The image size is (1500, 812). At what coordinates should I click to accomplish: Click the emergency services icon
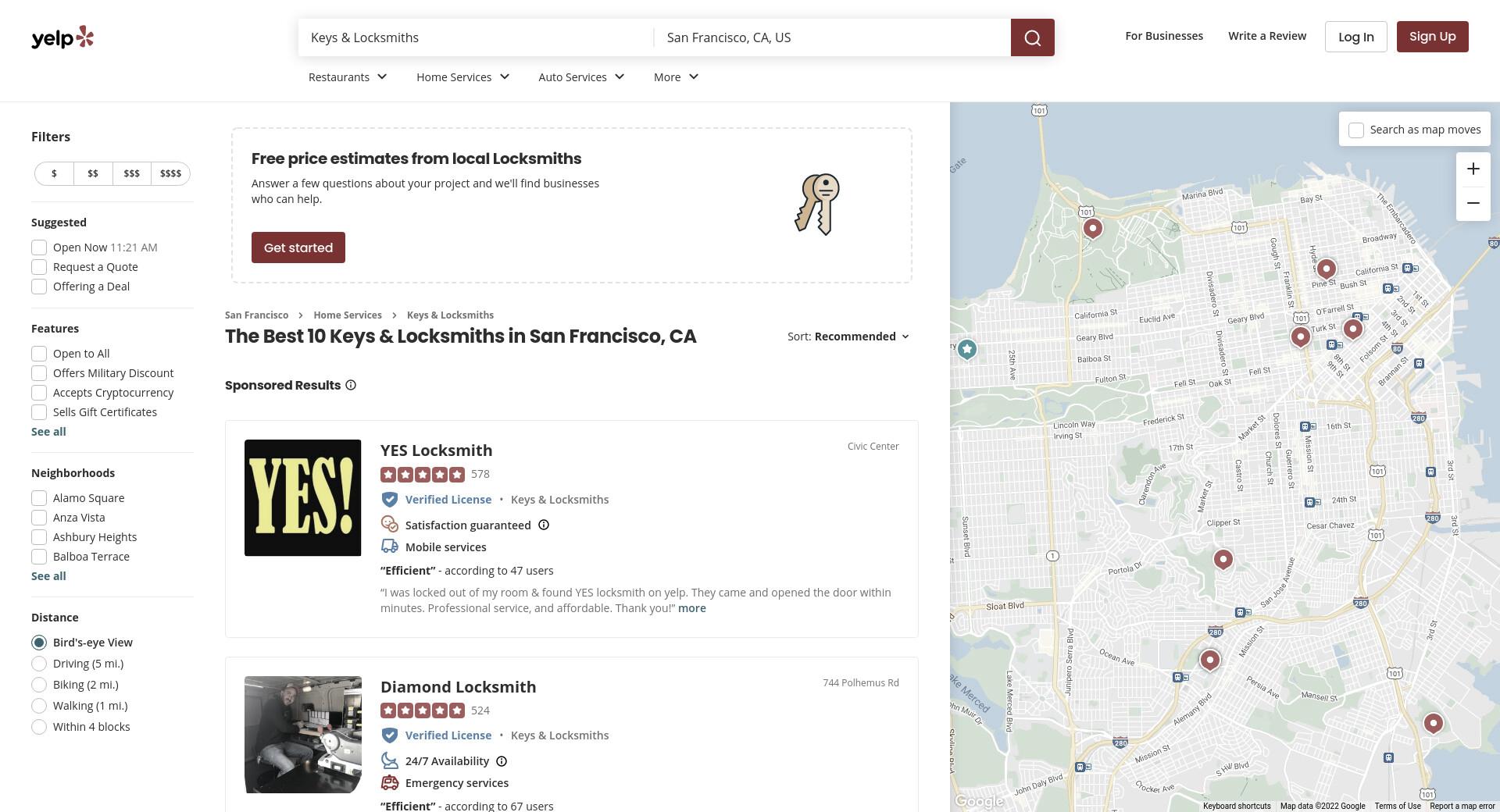389,782
